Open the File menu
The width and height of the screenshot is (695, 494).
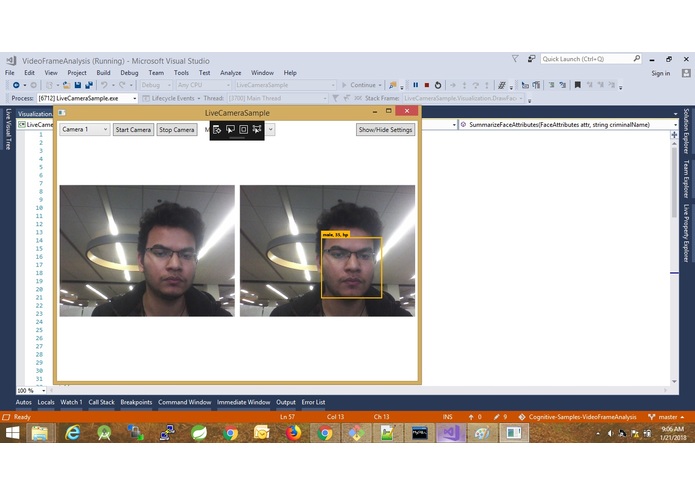click(10, 73)
